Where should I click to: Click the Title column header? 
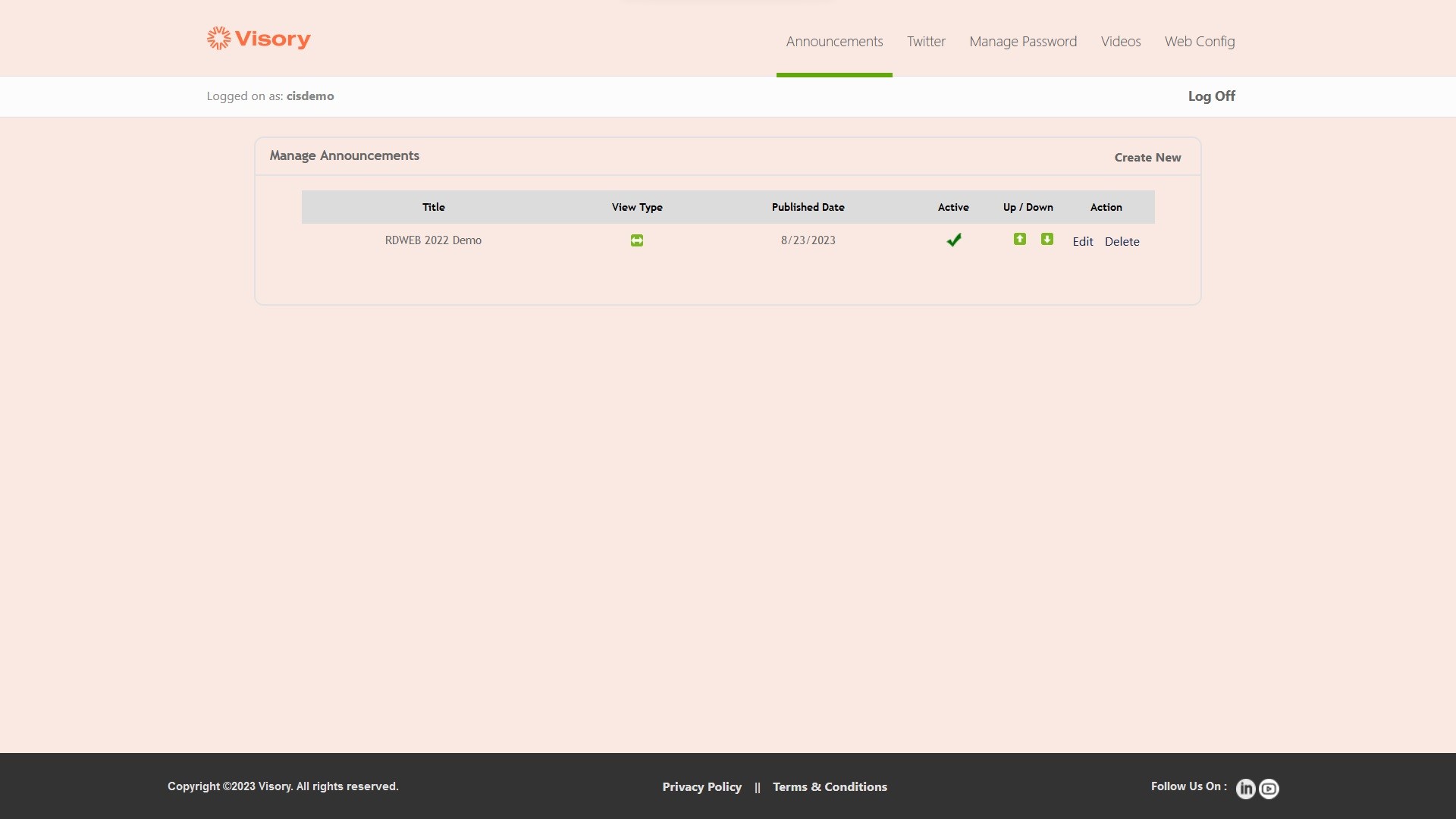433,206
